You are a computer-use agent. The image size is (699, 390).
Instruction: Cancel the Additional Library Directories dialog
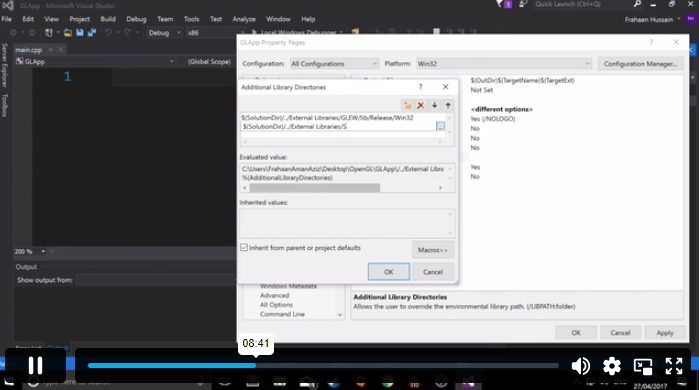click(433, 272)
